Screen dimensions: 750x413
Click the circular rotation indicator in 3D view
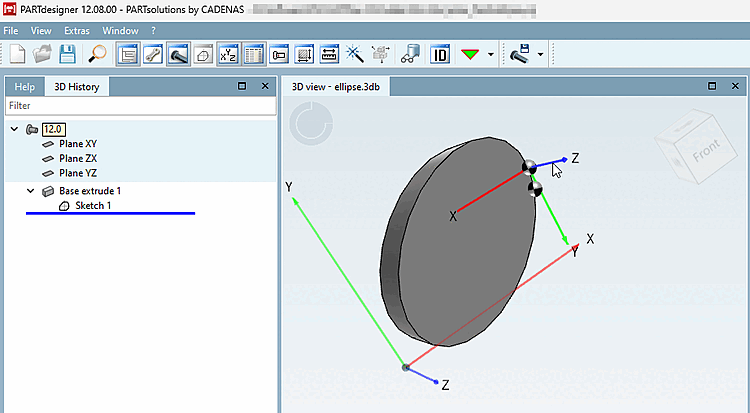[311, 123]
